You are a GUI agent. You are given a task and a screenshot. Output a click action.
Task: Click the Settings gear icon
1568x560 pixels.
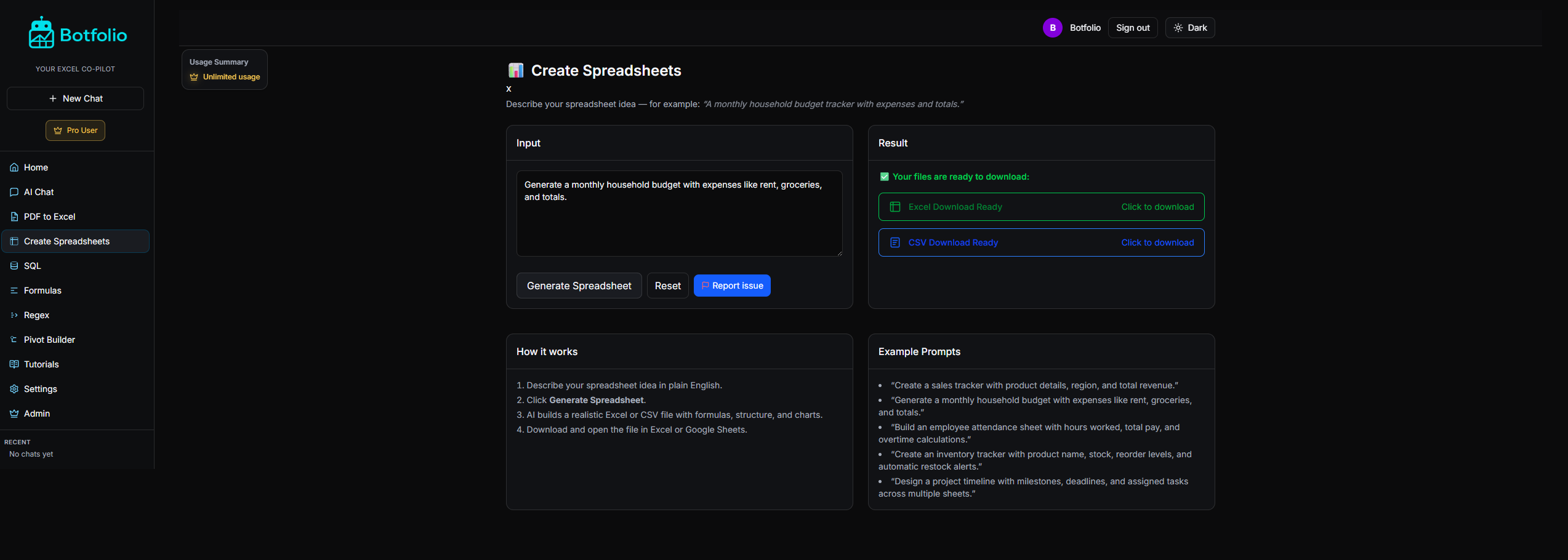click(14, 389)
